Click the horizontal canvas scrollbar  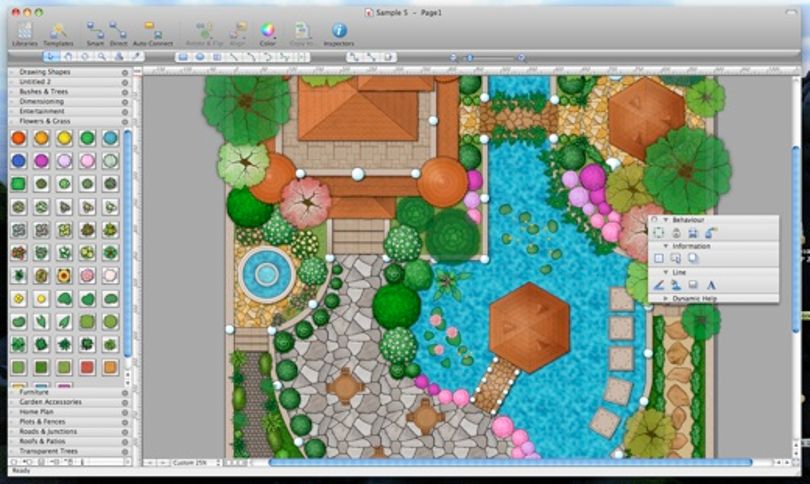510,462
